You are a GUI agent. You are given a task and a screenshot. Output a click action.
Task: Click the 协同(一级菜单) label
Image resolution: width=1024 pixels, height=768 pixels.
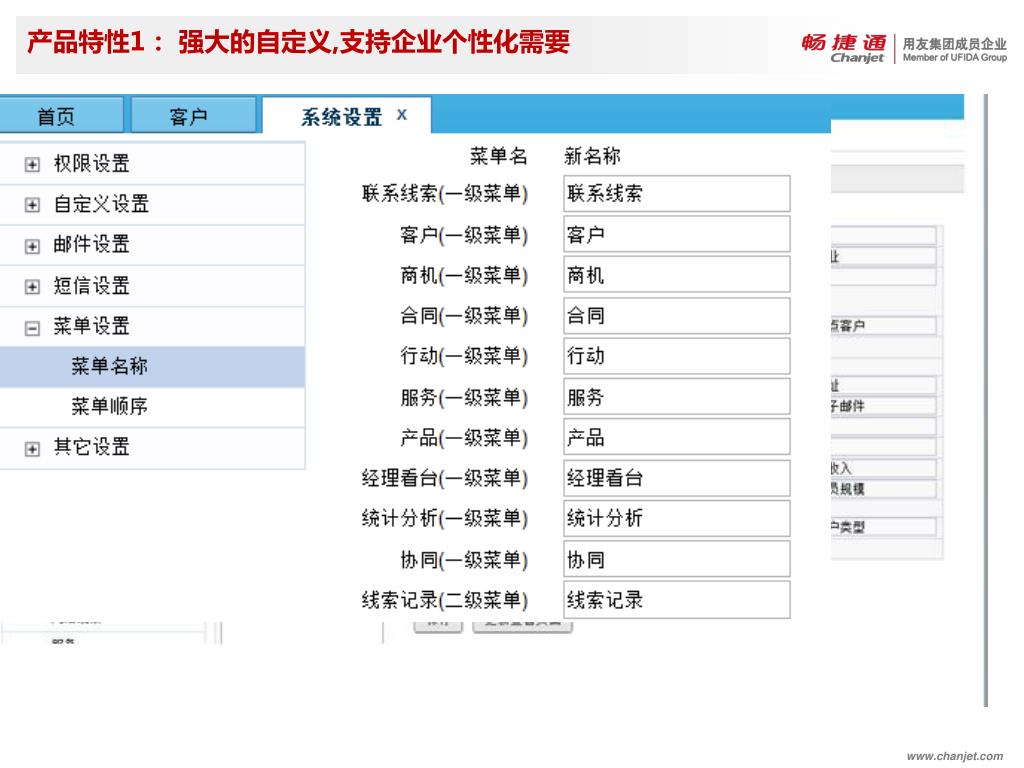(464, 560)
